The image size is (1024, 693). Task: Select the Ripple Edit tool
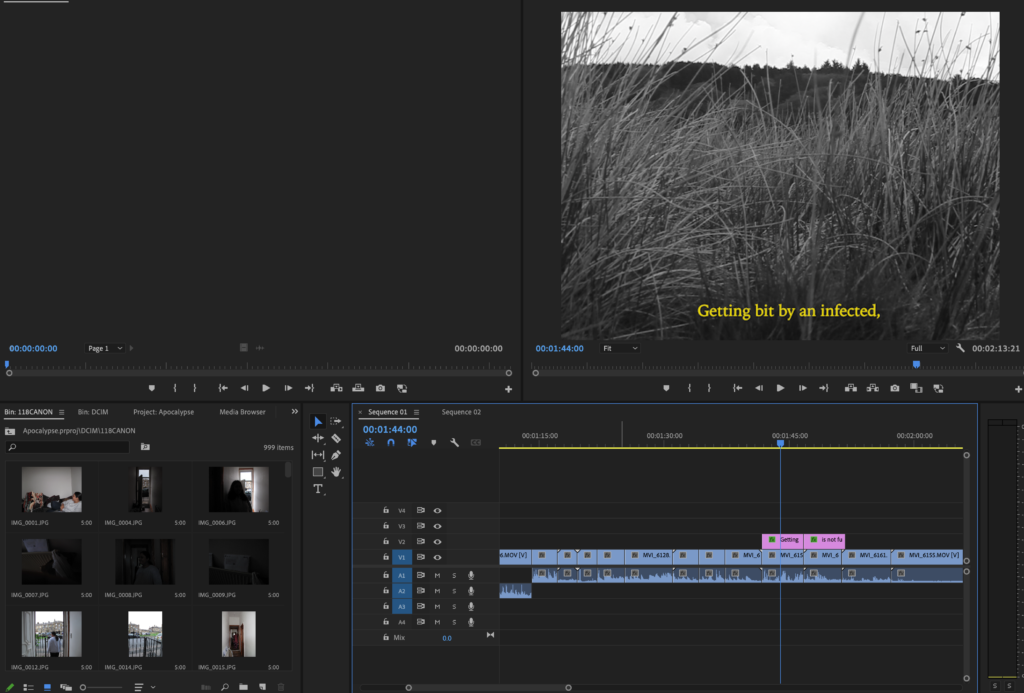(x=318, y=438)
